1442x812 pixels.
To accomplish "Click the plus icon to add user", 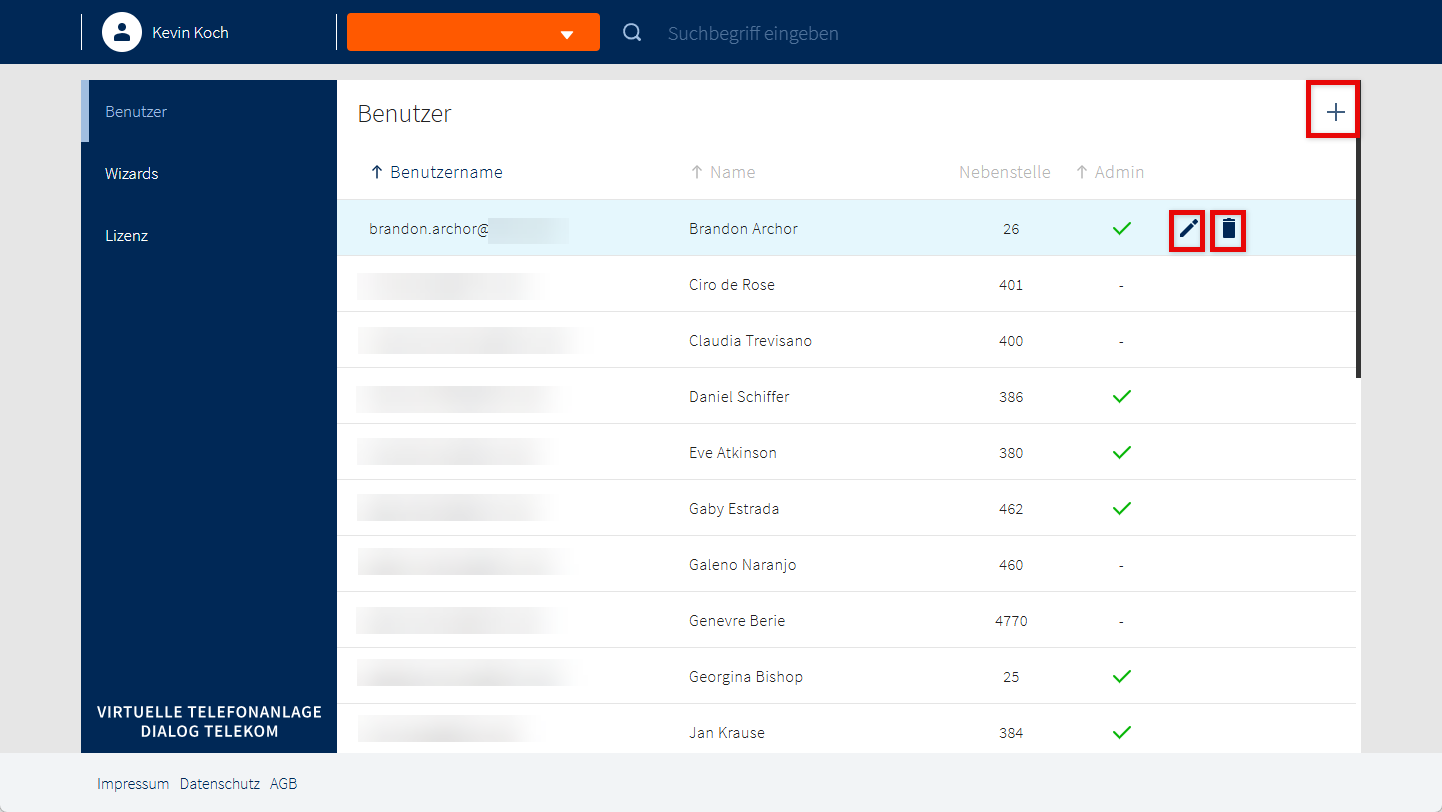I will click(1334, 112).
